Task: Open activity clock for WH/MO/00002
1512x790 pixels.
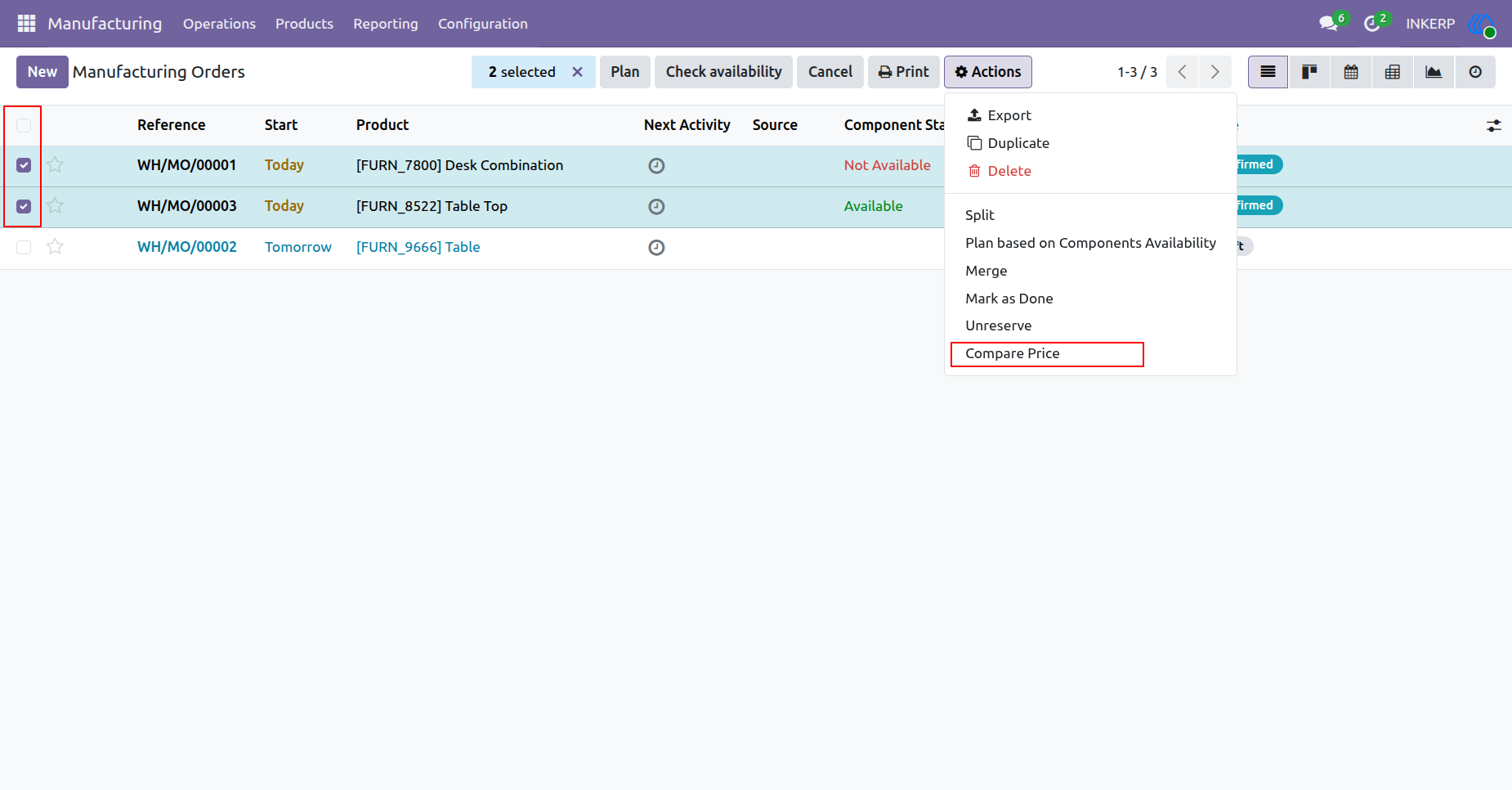Action: tap(656, 248)
